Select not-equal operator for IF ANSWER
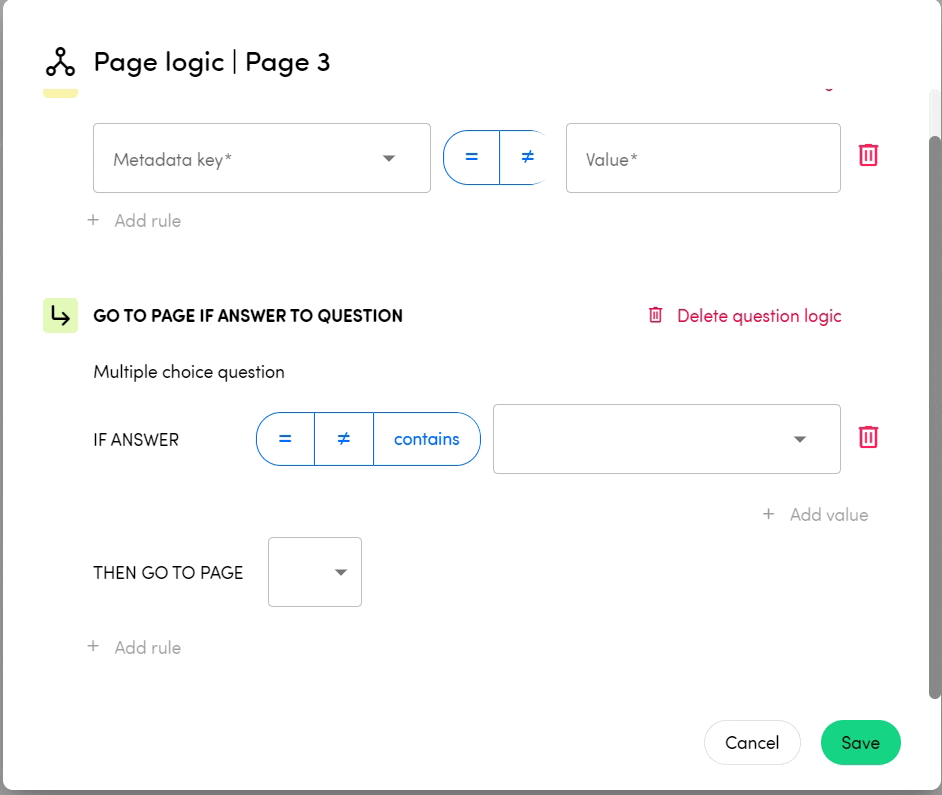Viewport: 942px width, 795px height. click(343, 439)
